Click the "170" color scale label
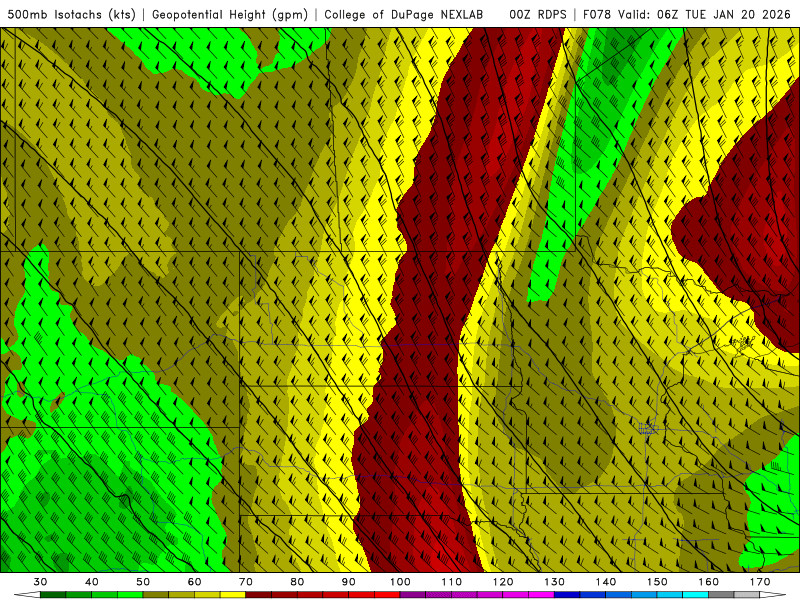 pyautogui.click(x=760, y=582)
